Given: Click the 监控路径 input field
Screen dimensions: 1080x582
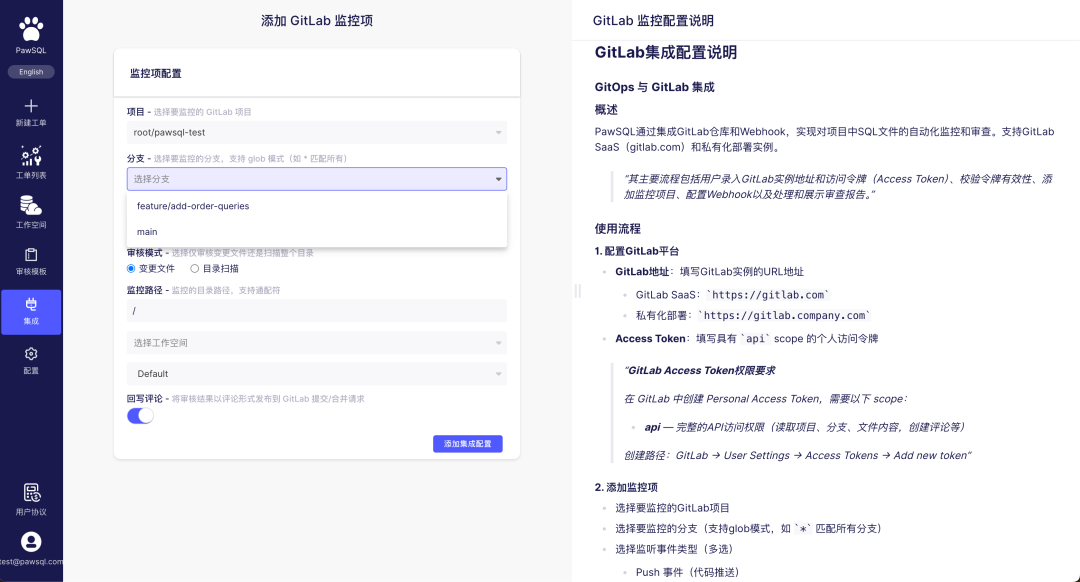Looking at the screenshot, I should tap(317, 311).
